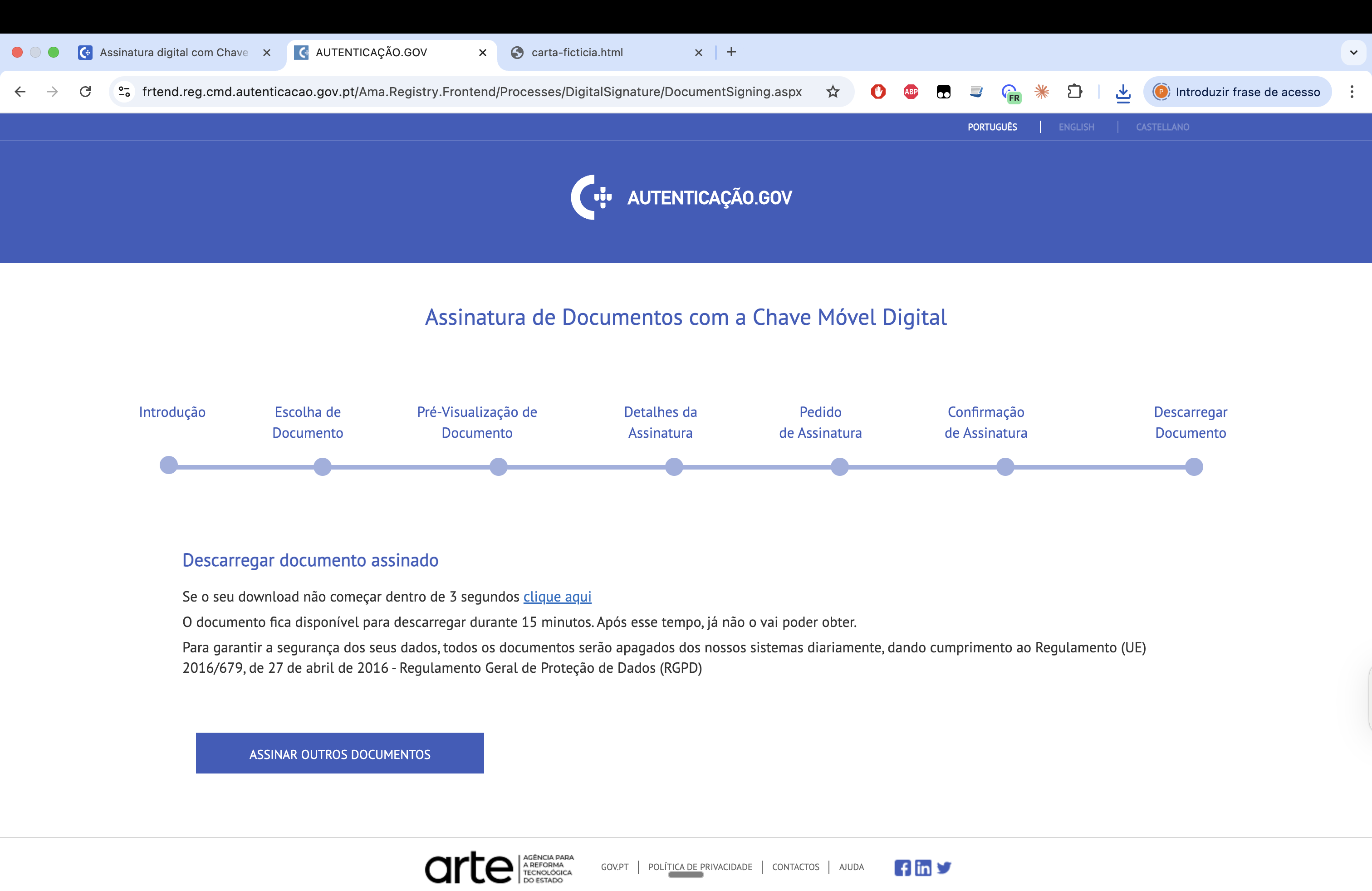Open the tab search chevron menu

[x=1353, y=53]
